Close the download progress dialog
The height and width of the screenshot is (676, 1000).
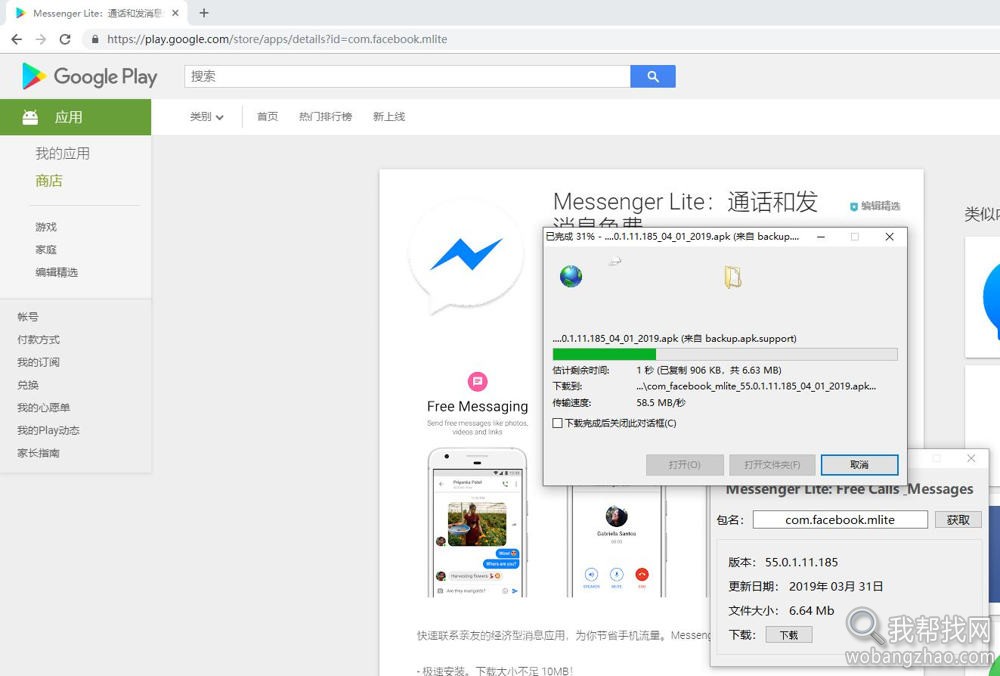[x=889, y=237]
